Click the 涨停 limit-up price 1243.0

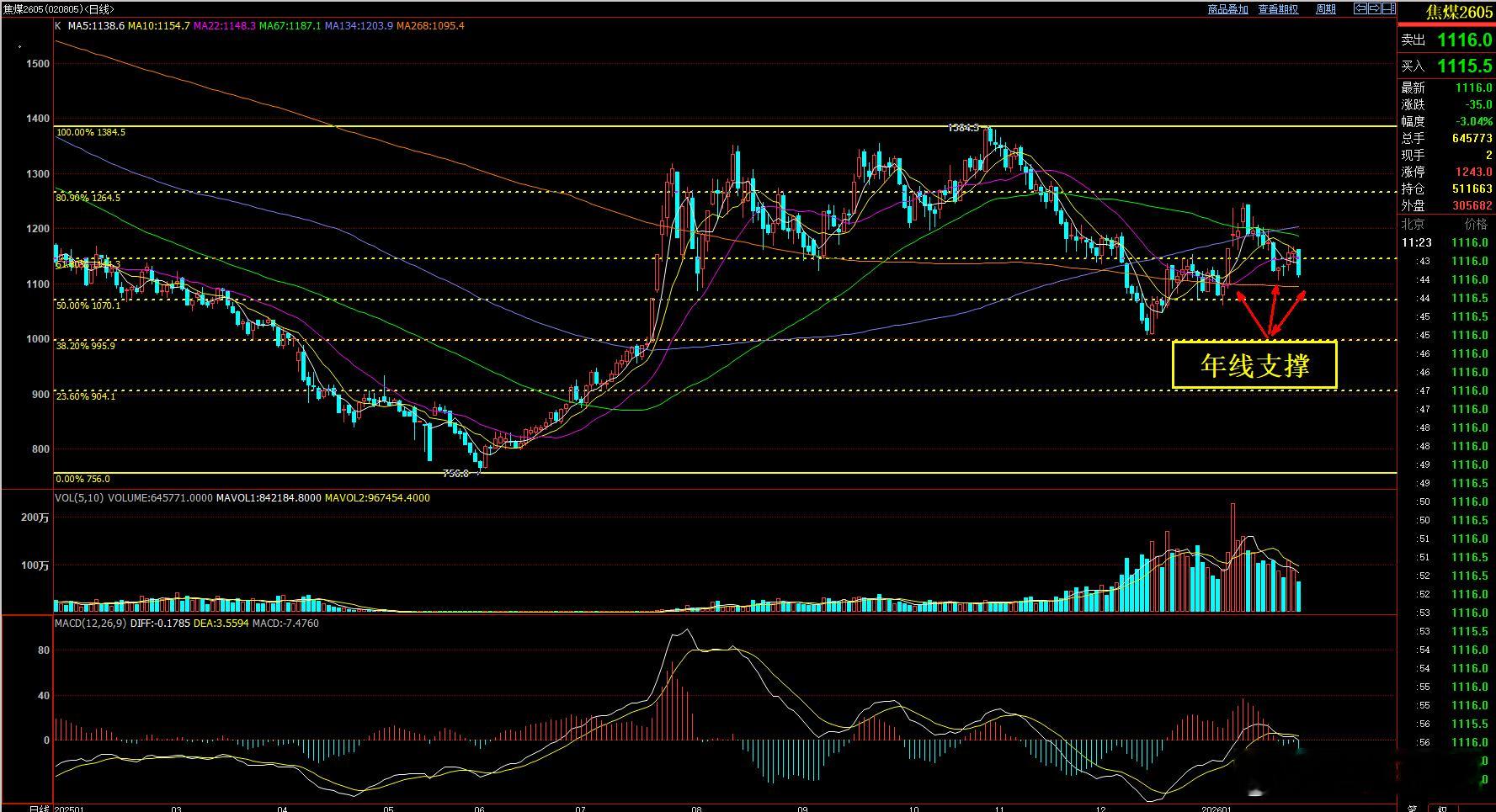tap(1475, 172)
